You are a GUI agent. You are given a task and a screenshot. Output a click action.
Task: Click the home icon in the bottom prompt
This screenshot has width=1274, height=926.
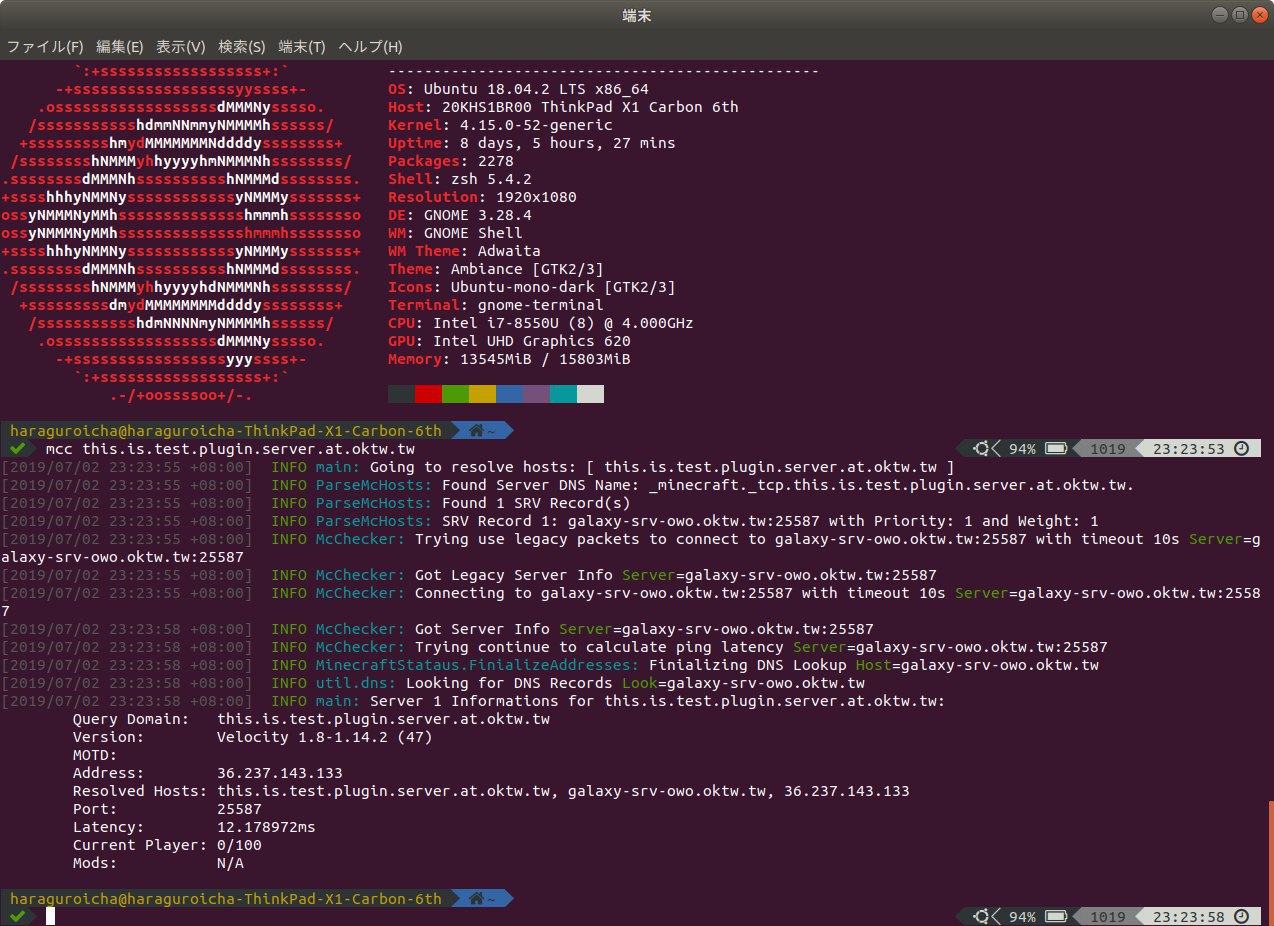(477, 899)
